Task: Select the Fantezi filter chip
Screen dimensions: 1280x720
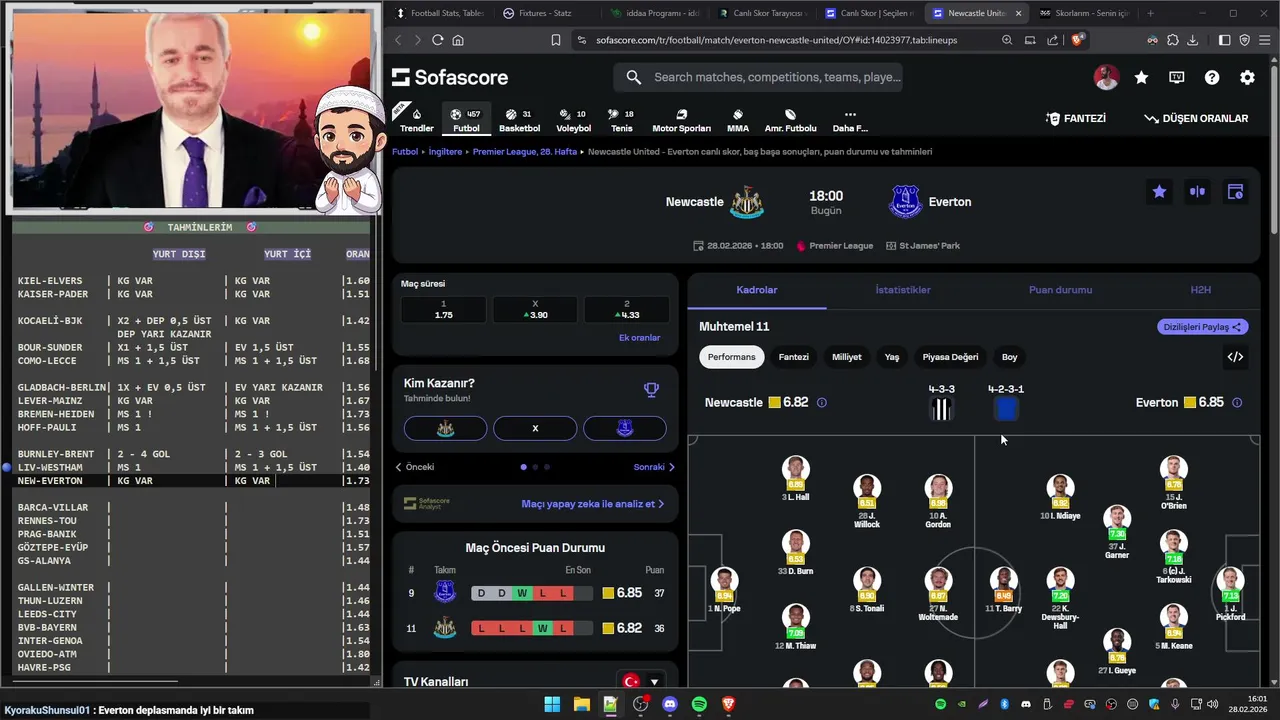Action: 793,357
